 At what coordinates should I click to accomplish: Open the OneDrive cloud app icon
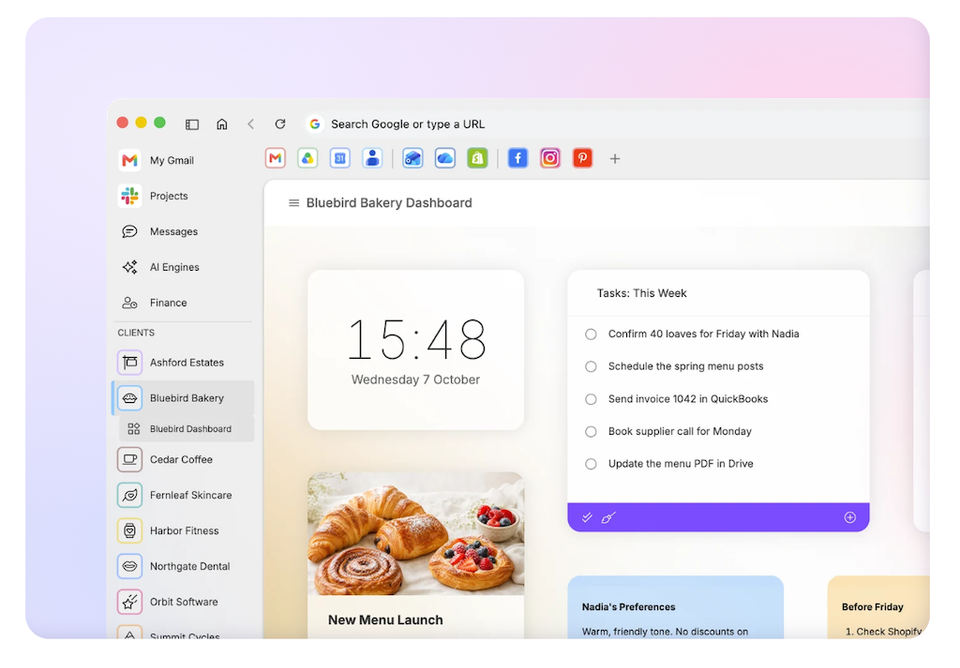click(x=445, y=159)
